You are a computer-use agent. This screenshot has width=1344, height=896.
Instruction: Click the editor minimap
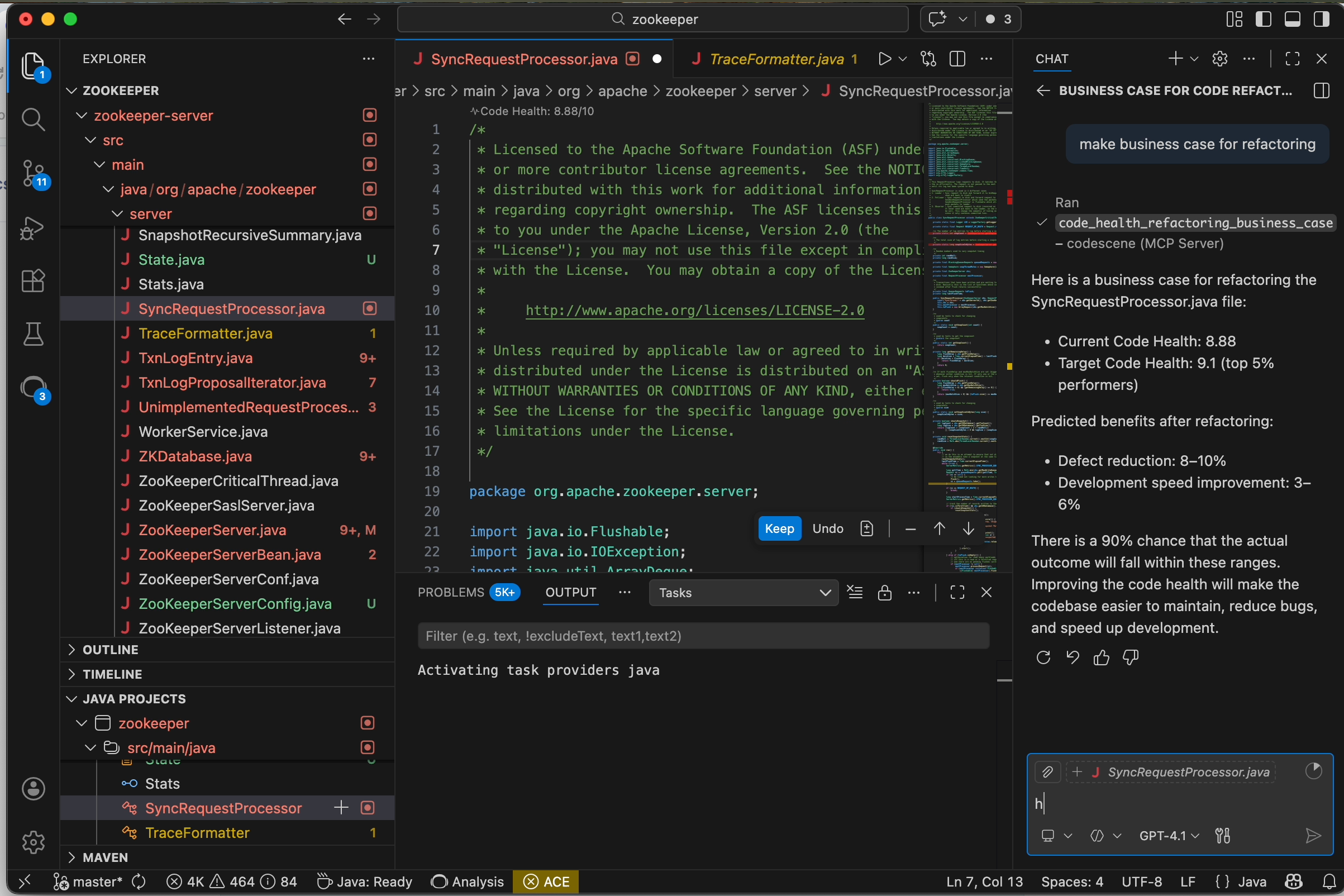(x=961, y=337)
